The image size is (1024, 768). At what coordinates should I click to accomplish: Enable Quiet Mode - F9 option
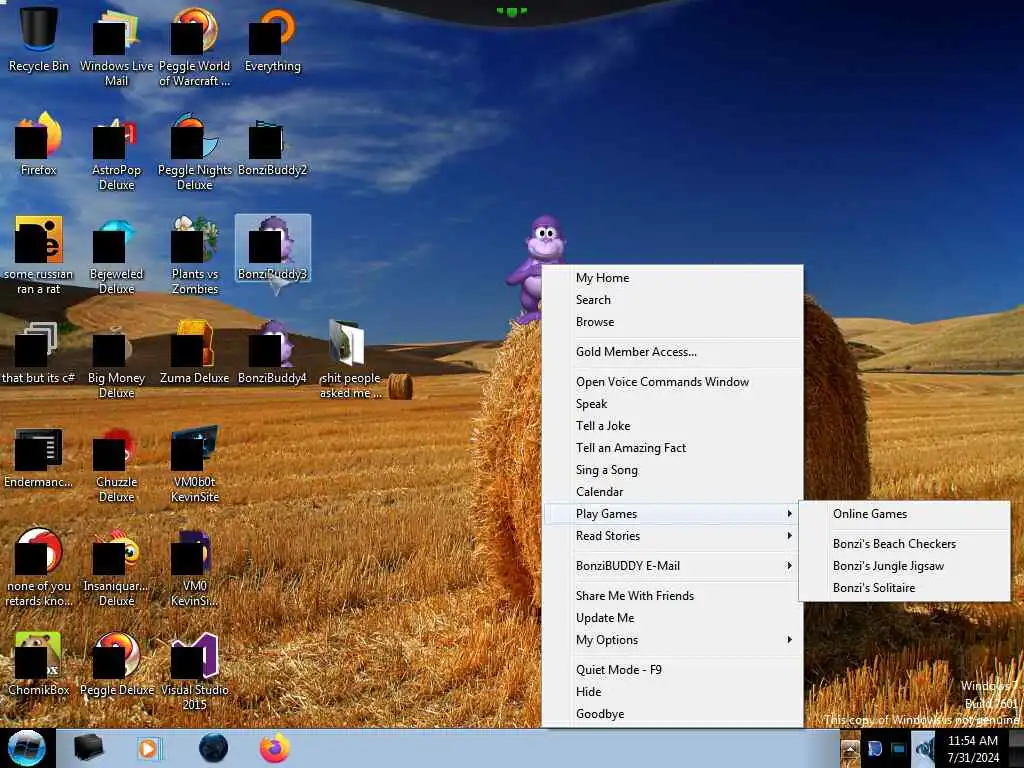pos(673,669)
